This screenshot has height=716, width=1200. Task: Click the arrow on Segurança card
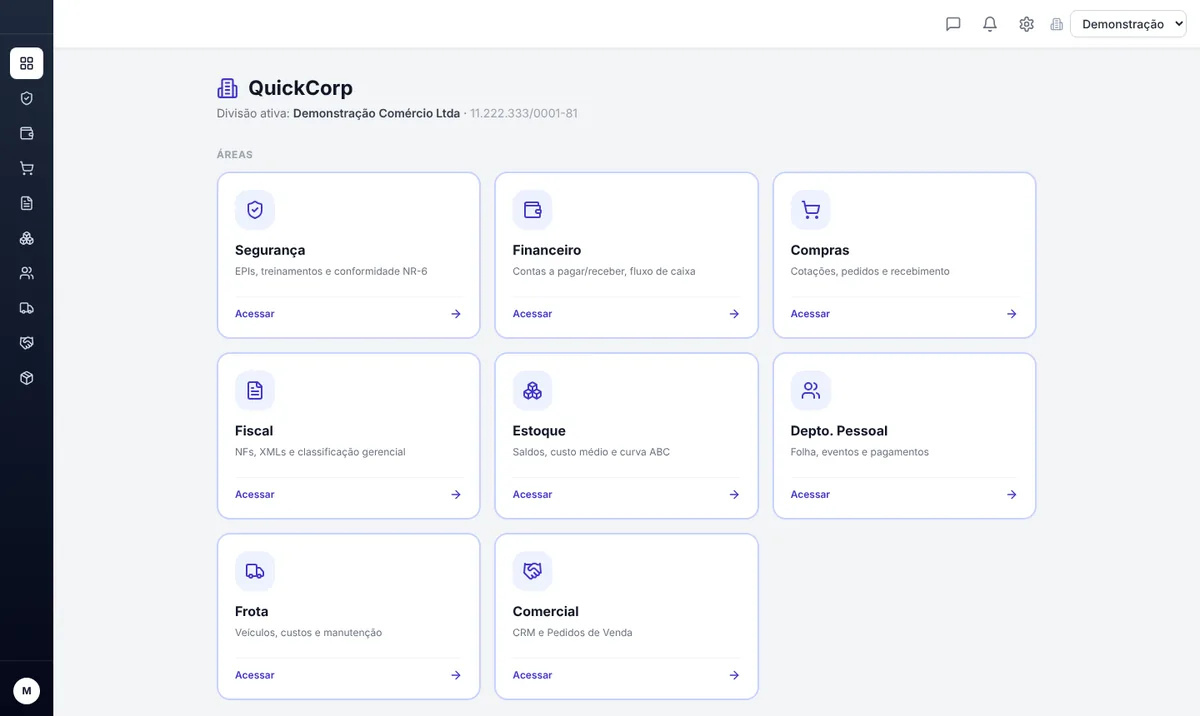coord(456,314)
